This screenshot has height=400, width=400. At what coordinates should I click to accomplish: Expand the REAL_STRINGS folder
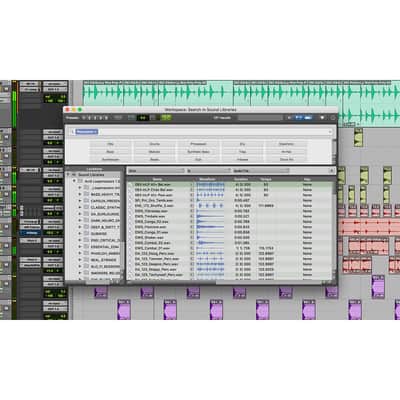[80, 260]
